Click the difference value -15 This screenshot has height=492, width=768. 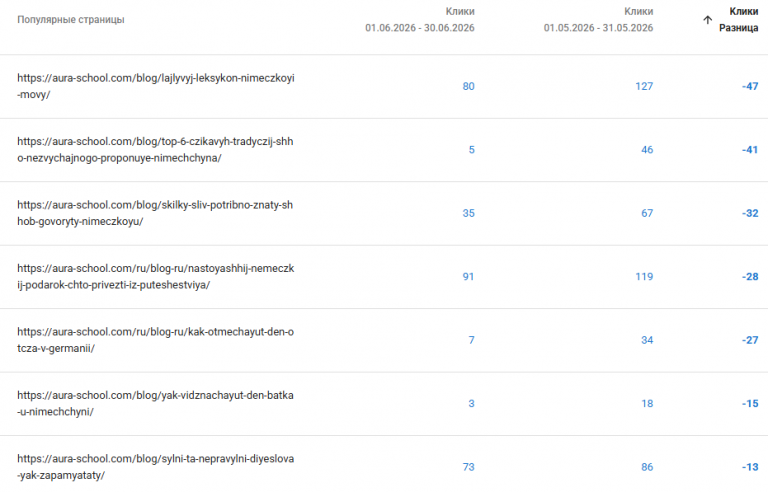click(x=750, y=404)
